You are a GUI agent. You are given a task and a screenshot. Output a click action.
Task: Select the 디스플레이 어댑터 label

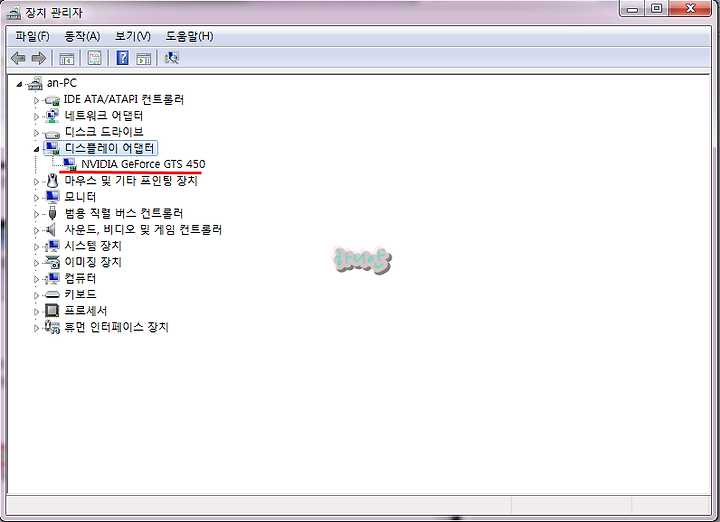pos(109,148)
